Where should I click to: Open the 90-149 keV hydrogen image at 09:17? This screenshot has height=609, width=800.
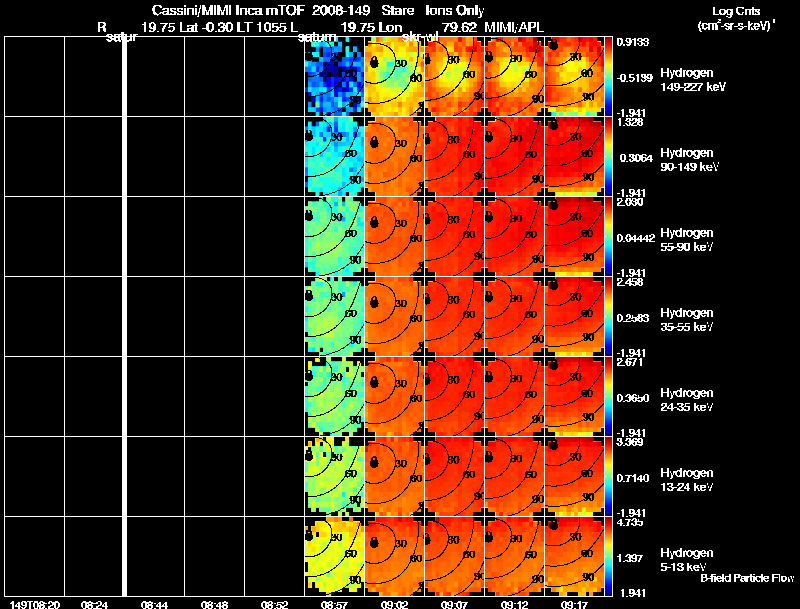(x=574, y=156)
